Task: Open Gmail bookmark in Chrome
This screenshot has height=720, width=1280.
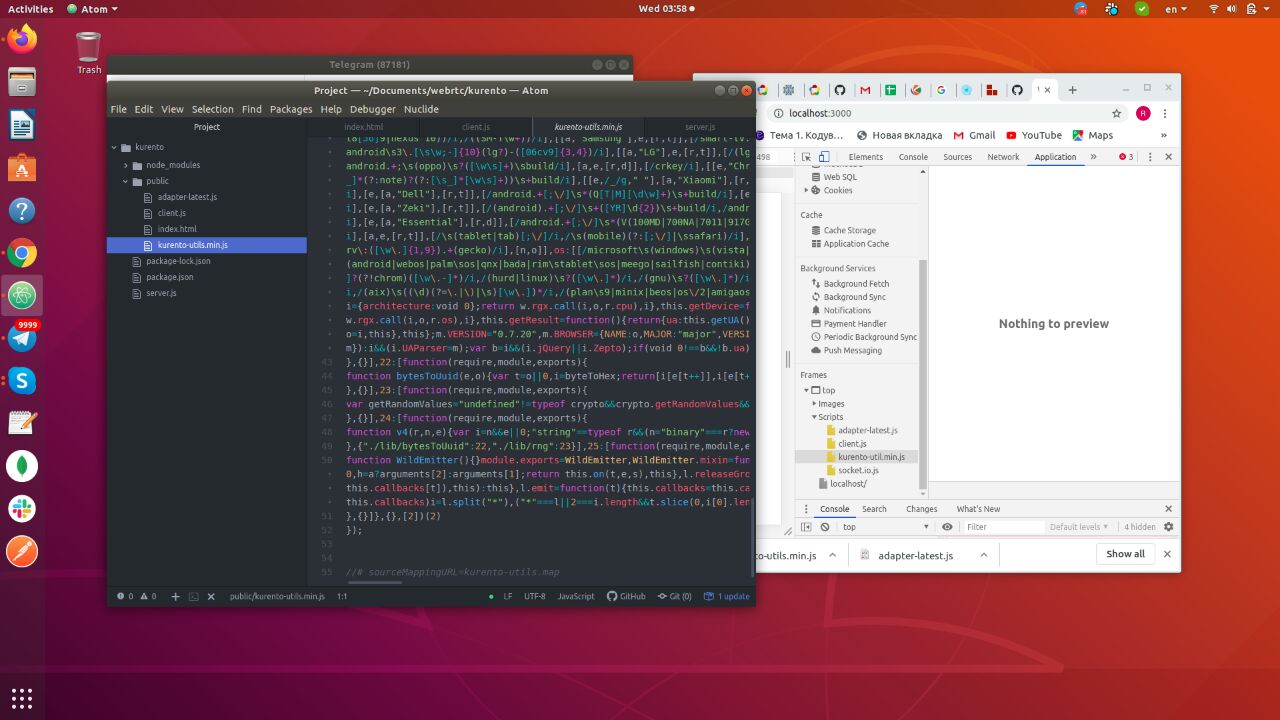Action: 974,135
